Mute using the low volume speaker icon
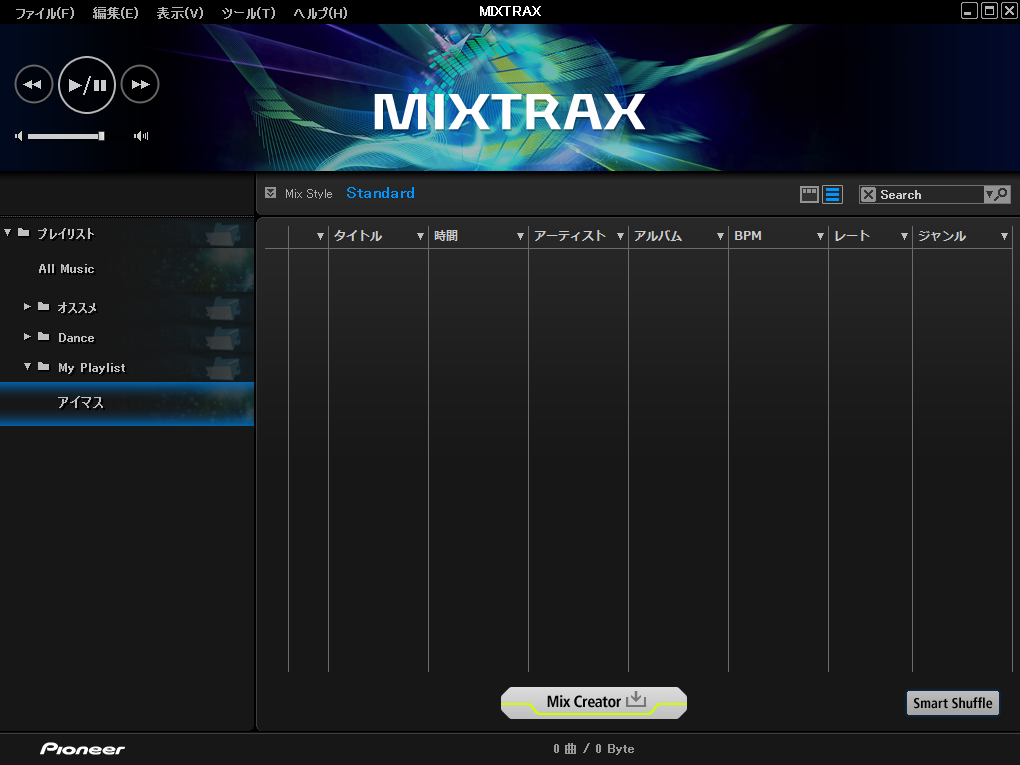 tap(19, 136)
